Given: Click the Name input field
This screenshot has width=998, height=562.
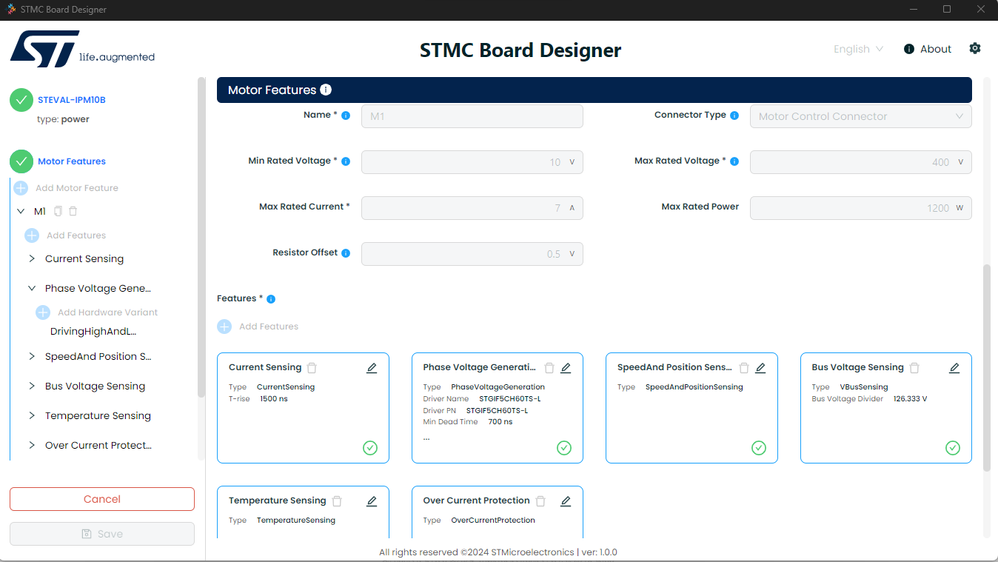Looking at the screenshot, I should click(x=472, y=116).
